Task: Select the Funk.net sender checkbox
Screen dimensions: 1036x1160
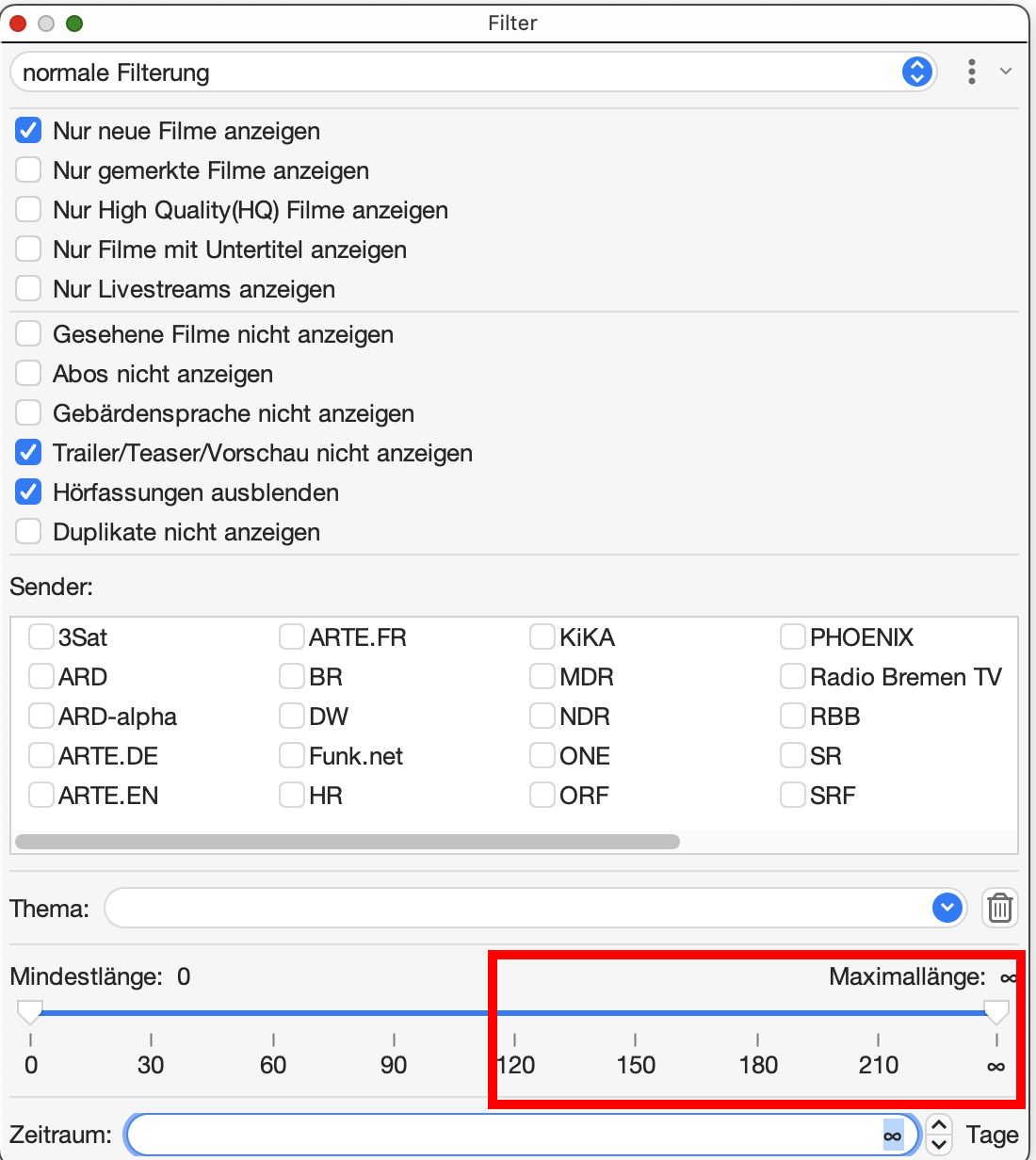Action: (x=292, y=756)
